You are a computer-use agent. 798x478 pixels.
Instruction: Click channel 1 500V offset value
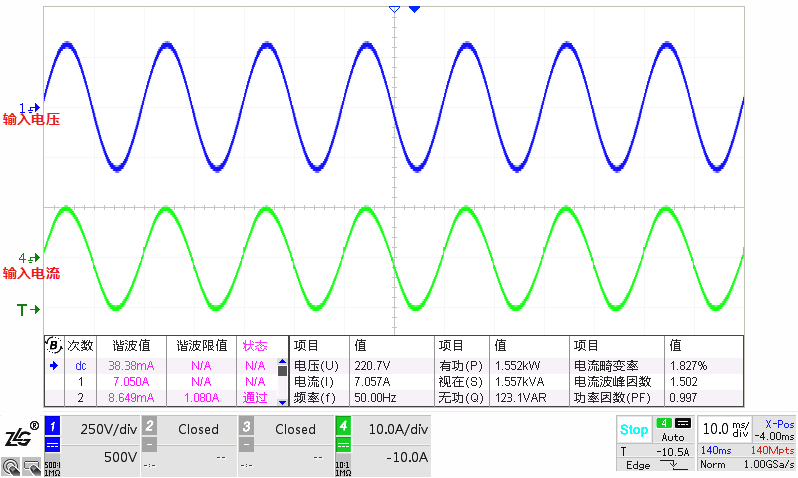click(120, 457)
